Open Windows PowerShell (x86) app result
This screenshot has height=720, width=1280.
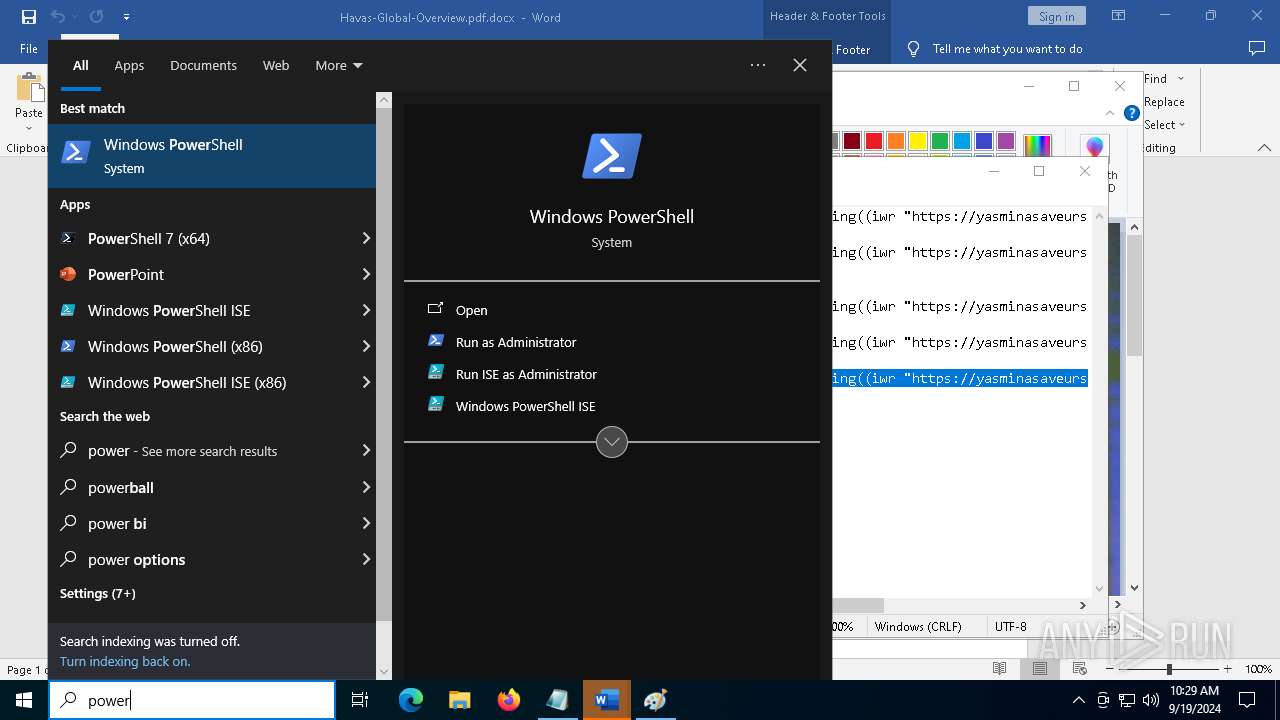point(203,346)
